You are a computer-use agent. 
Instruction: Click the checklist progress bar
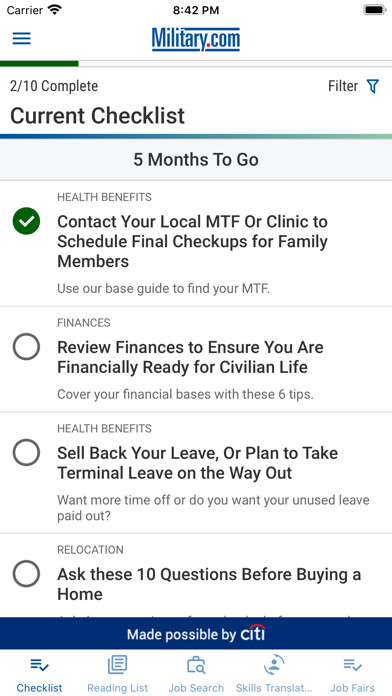(x=196, y=63)
